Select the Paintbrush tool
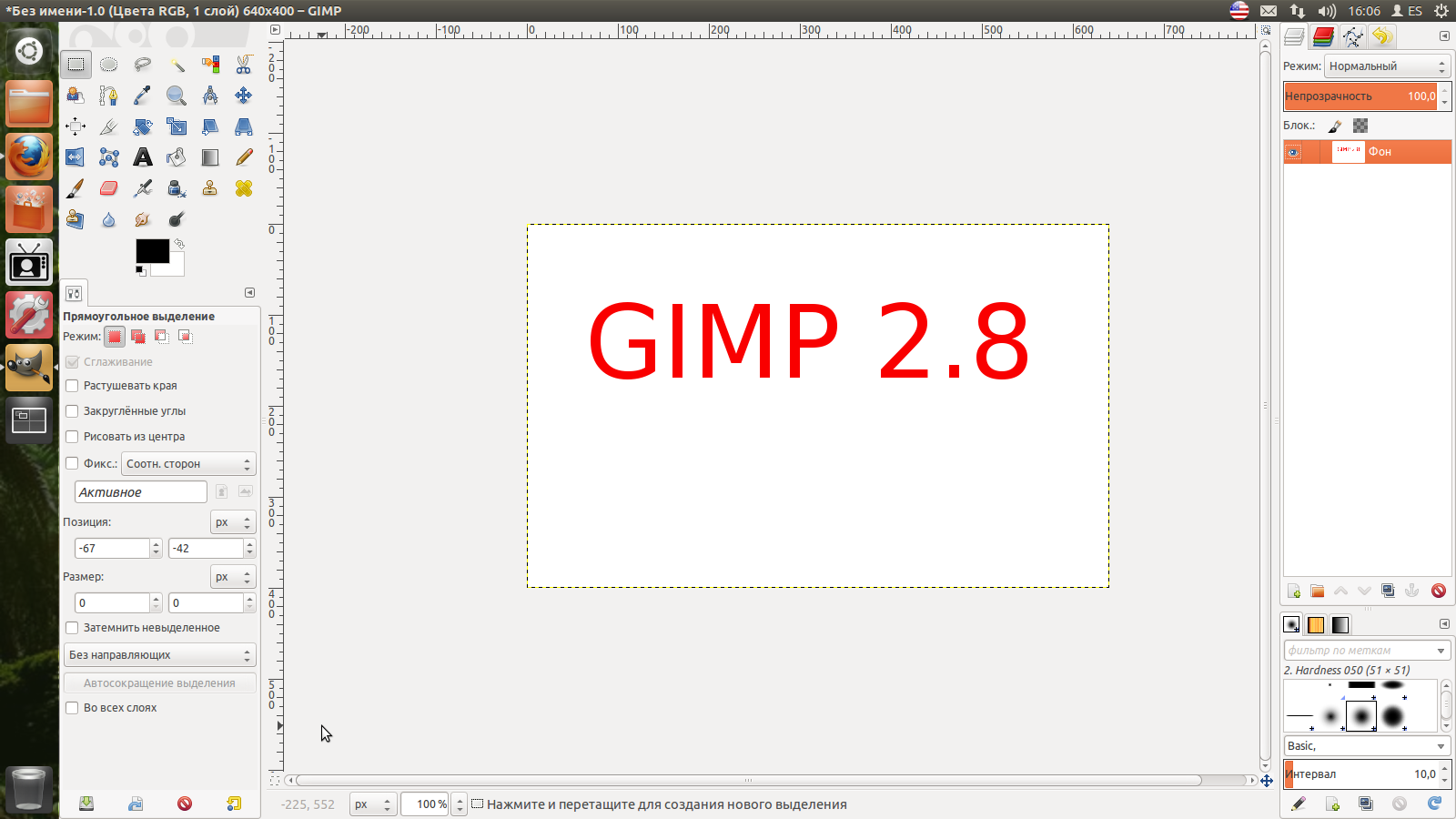 pos(76,188)
